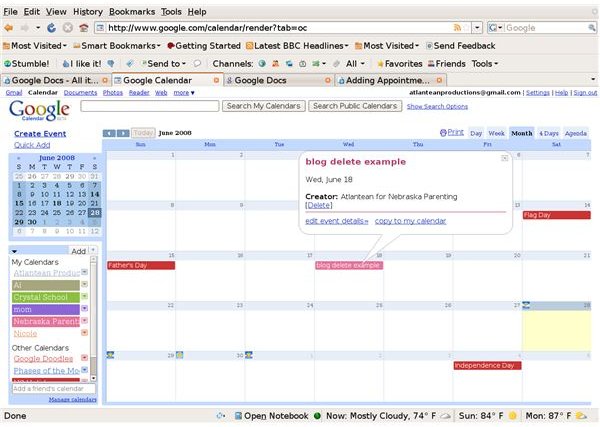Open the All channels dropdown

355,64
